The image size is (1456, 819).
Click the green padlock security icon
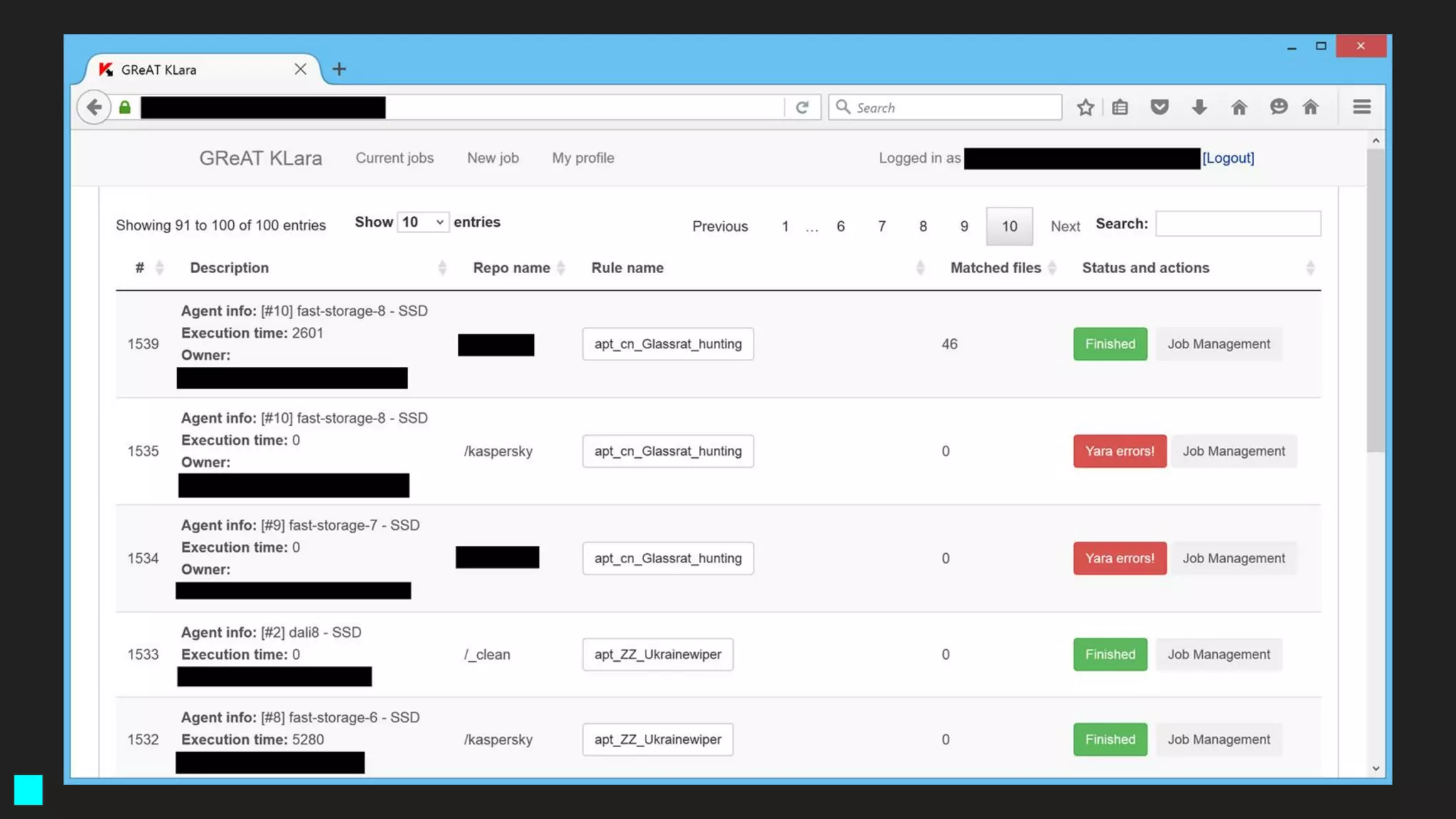pyautogui.click(x=125, y=107)
